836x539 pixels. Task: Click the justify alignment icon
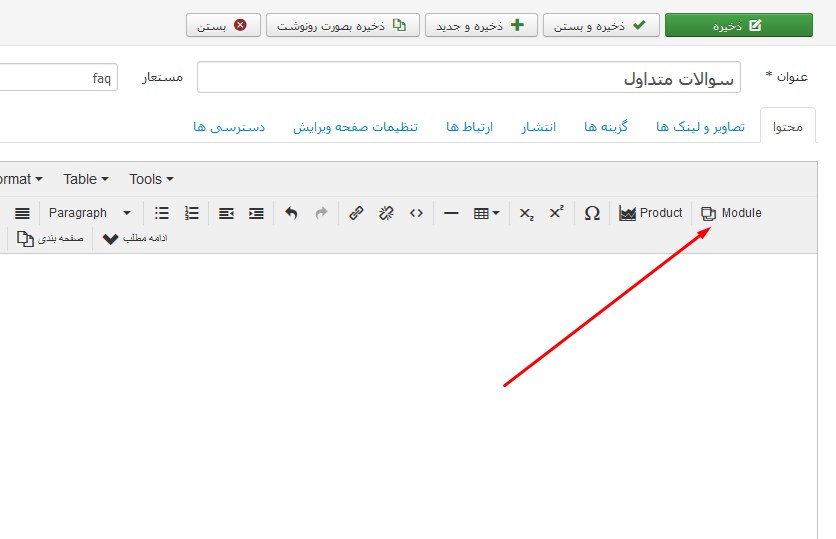tap(22, 213)
